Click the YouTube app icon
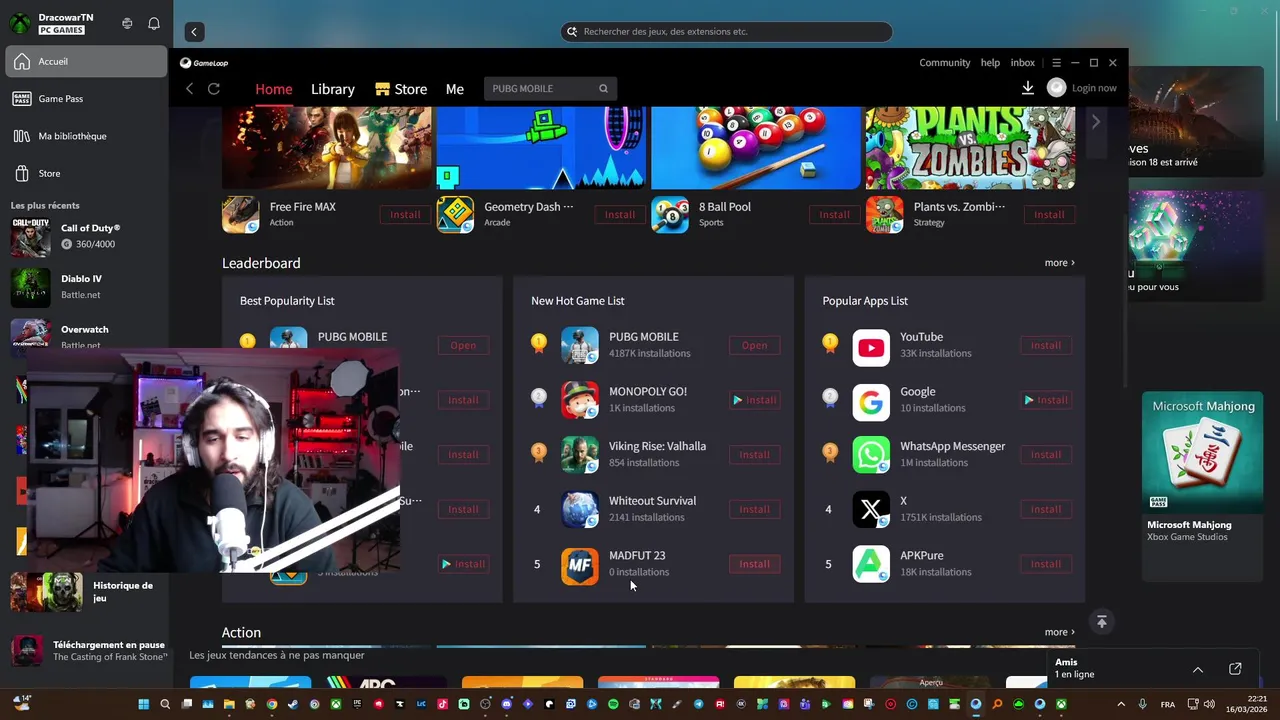1280x720 pixels. (x=871, y=346)
